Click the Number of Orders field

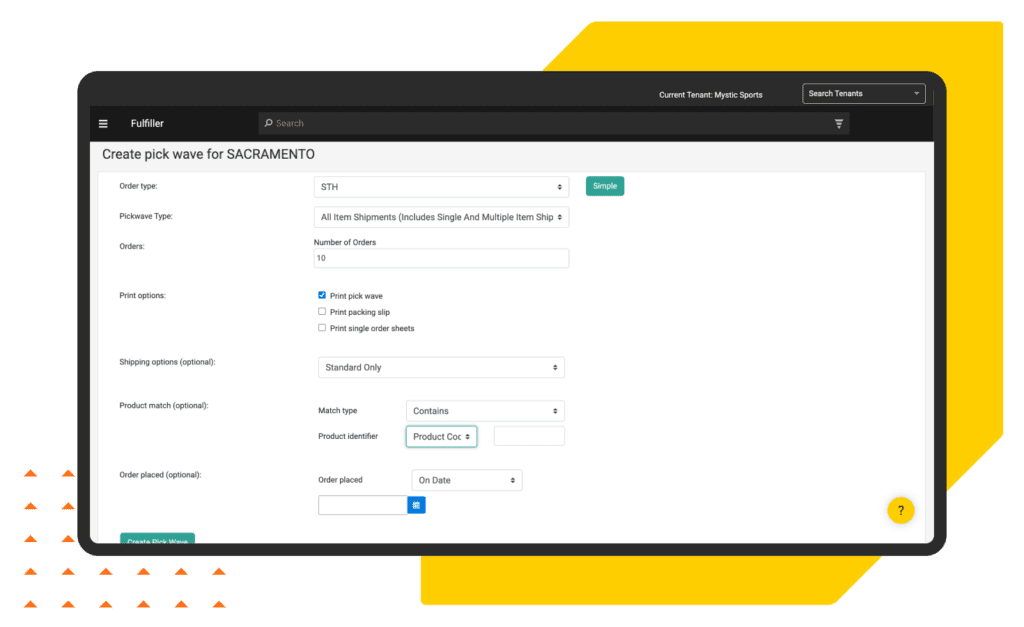[x=441, y=258]
